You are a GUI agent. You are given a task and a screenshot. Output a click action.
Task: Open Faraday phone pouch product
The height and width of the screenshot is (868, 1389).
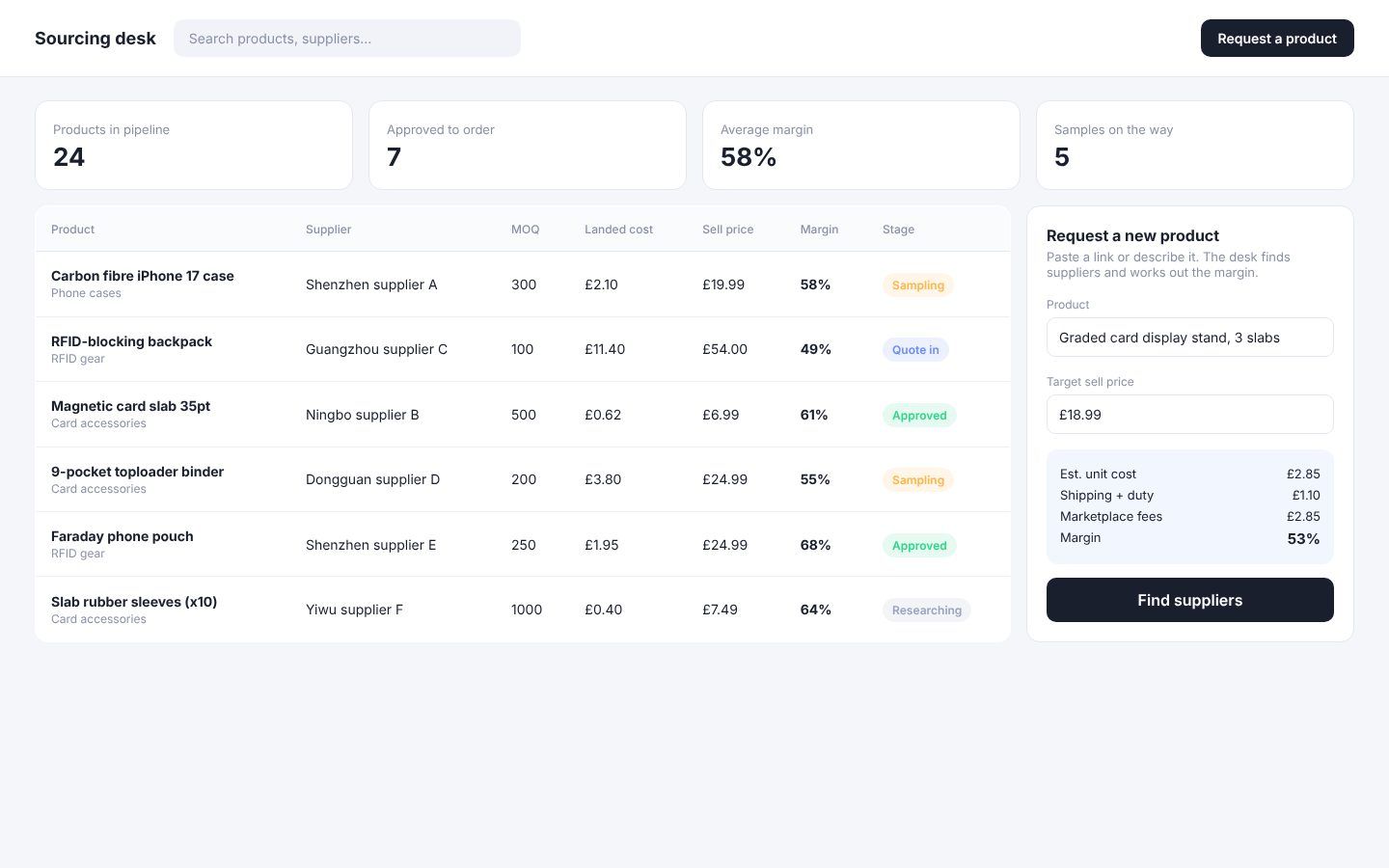tap(122, 536)
